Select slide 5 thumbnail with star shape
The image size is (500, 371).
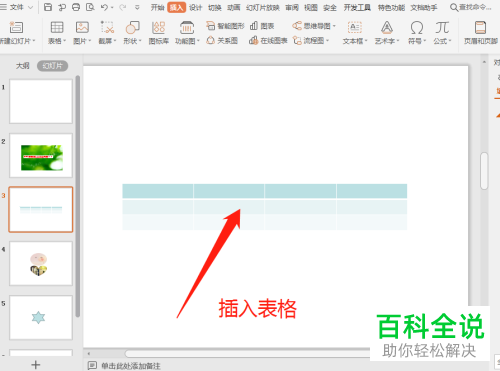41,317
